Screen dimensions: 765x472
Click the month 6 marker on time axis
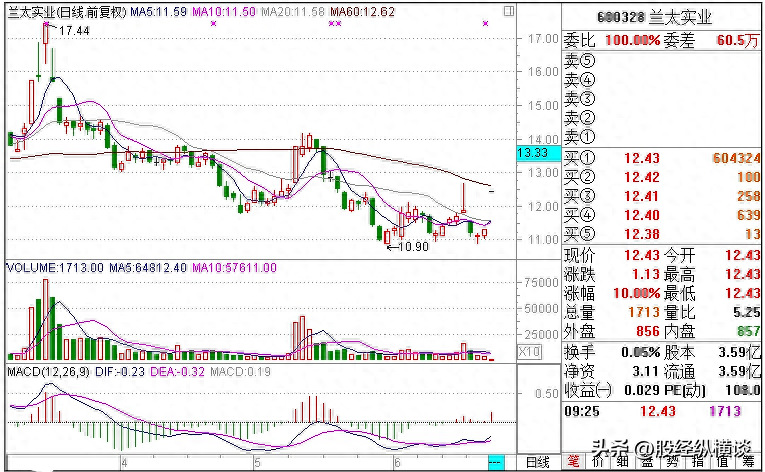pyautogui.click(x=398, y=463)
